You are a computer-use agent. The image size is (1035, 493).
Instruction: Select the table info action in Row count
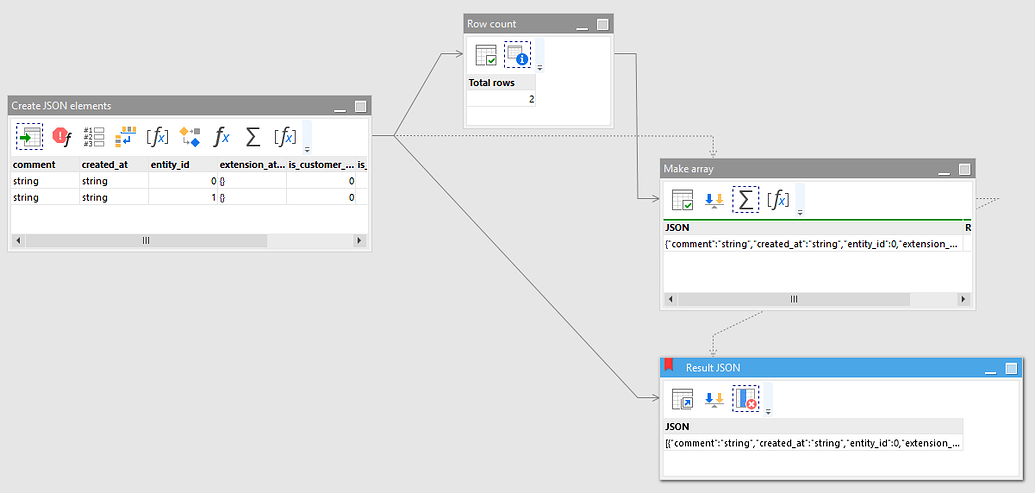pyautogui.click(x=518, y=54)
